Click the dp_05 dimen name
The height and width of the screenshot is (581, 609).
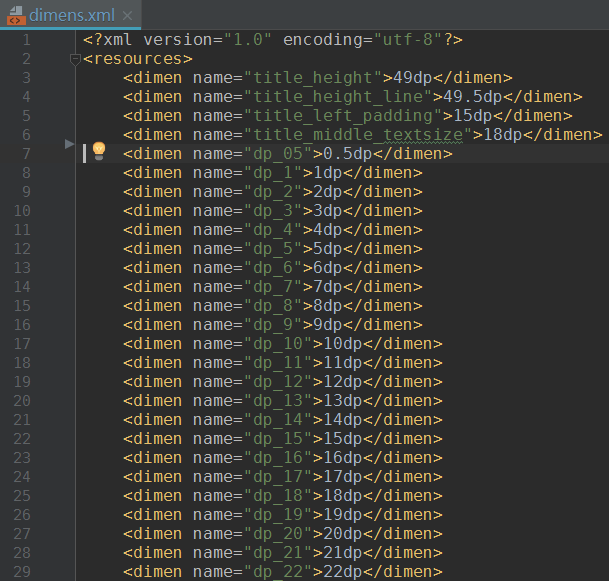(278, 154)
